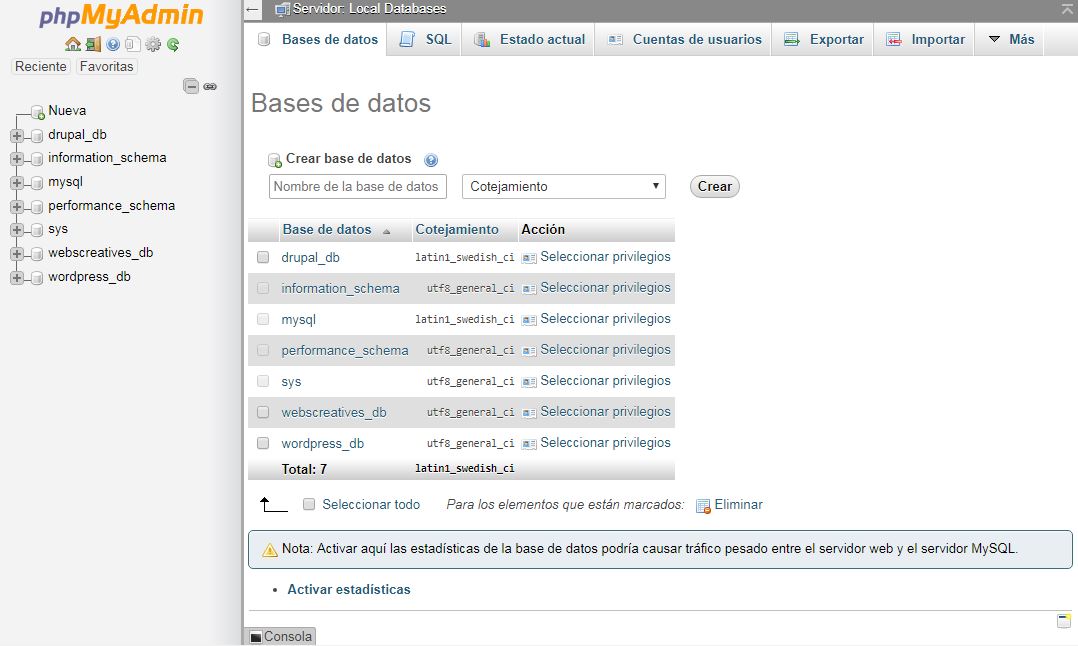
Task: Click Activar estadísticas link
Action: coord(349,590)
